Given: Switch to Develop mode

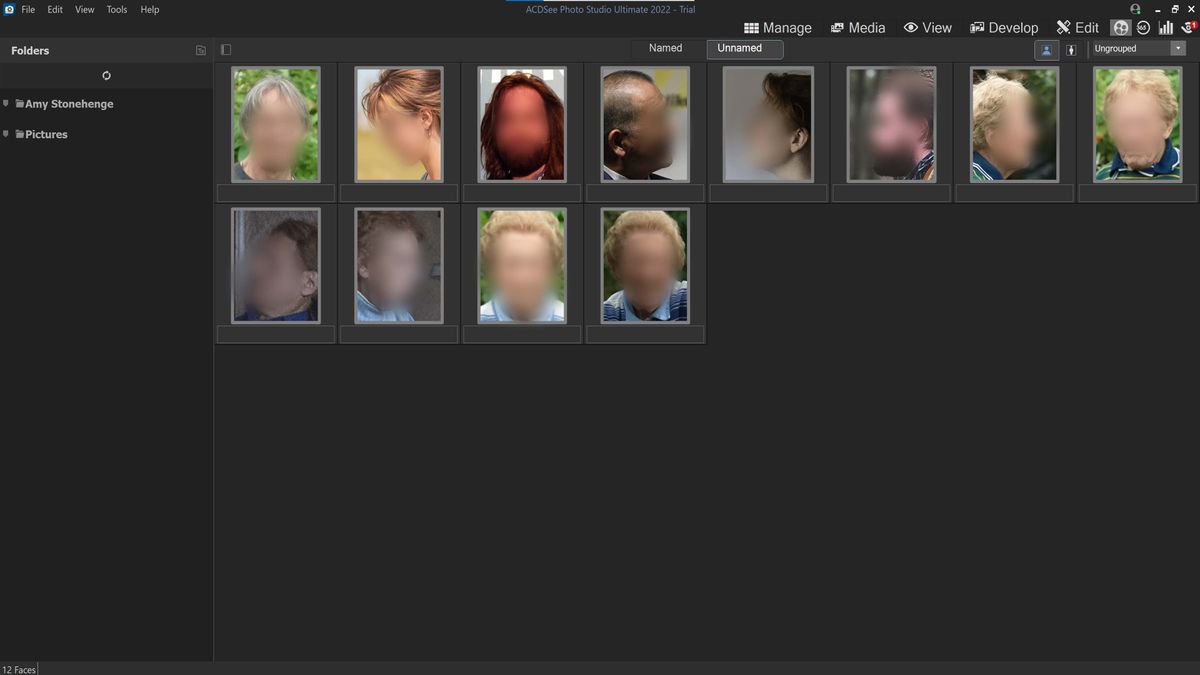Looking at the screenshot, I should coord(1004,28).
